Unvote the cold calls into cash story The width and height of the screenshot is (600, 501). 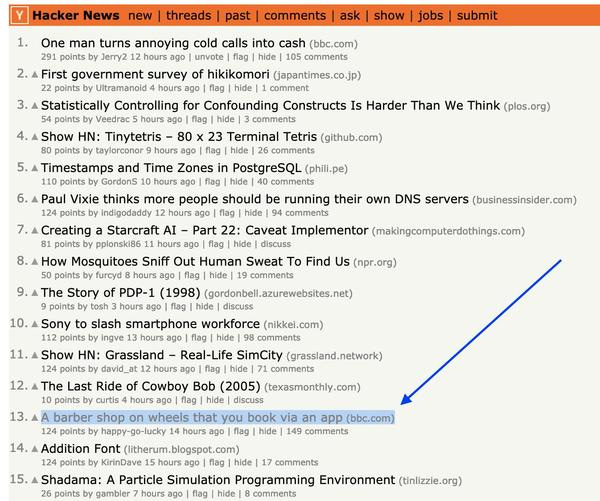(209, 57)
